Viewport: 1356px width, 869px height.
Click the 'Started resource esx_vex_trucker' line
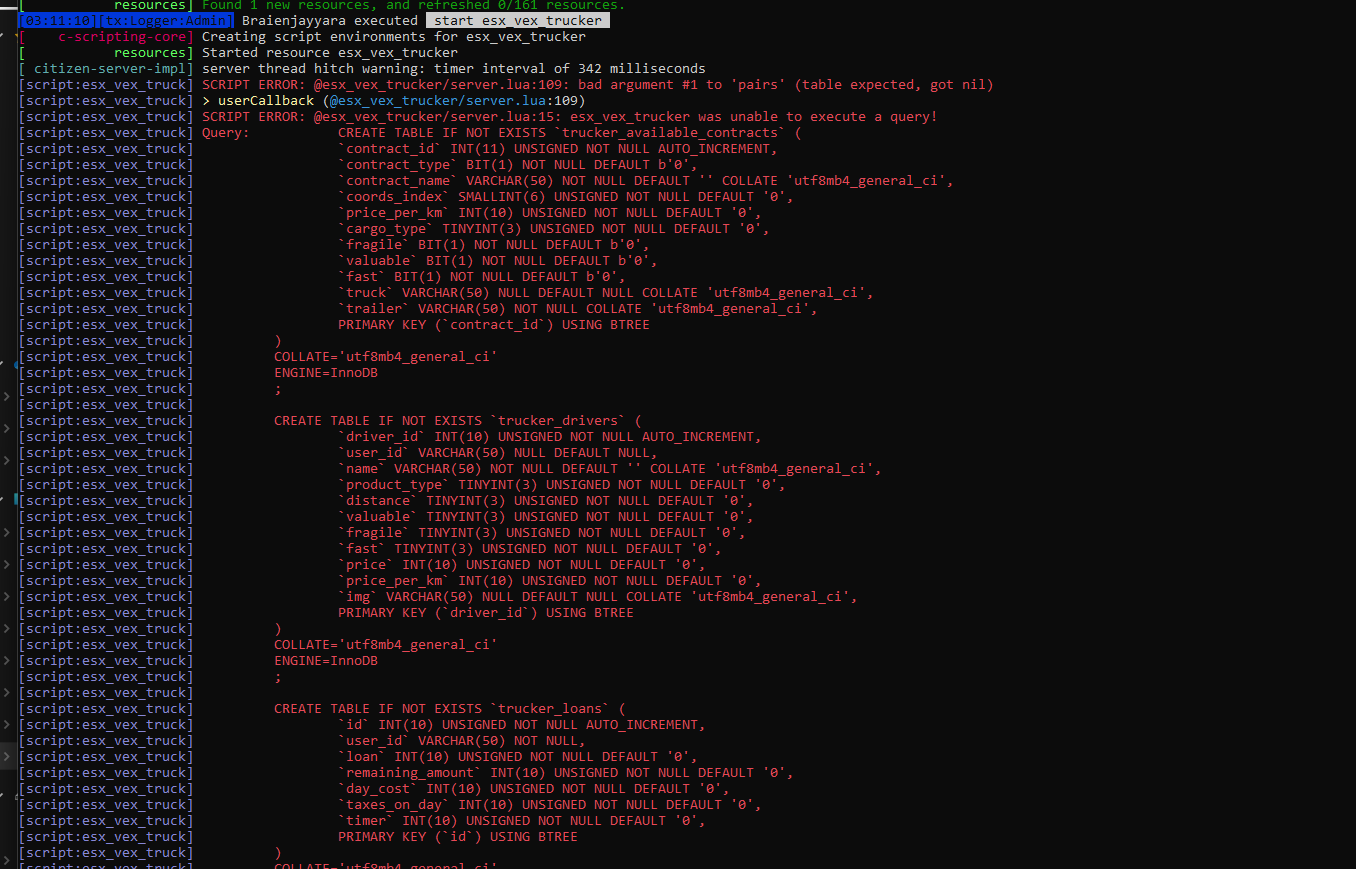click(x=330, y=53)
